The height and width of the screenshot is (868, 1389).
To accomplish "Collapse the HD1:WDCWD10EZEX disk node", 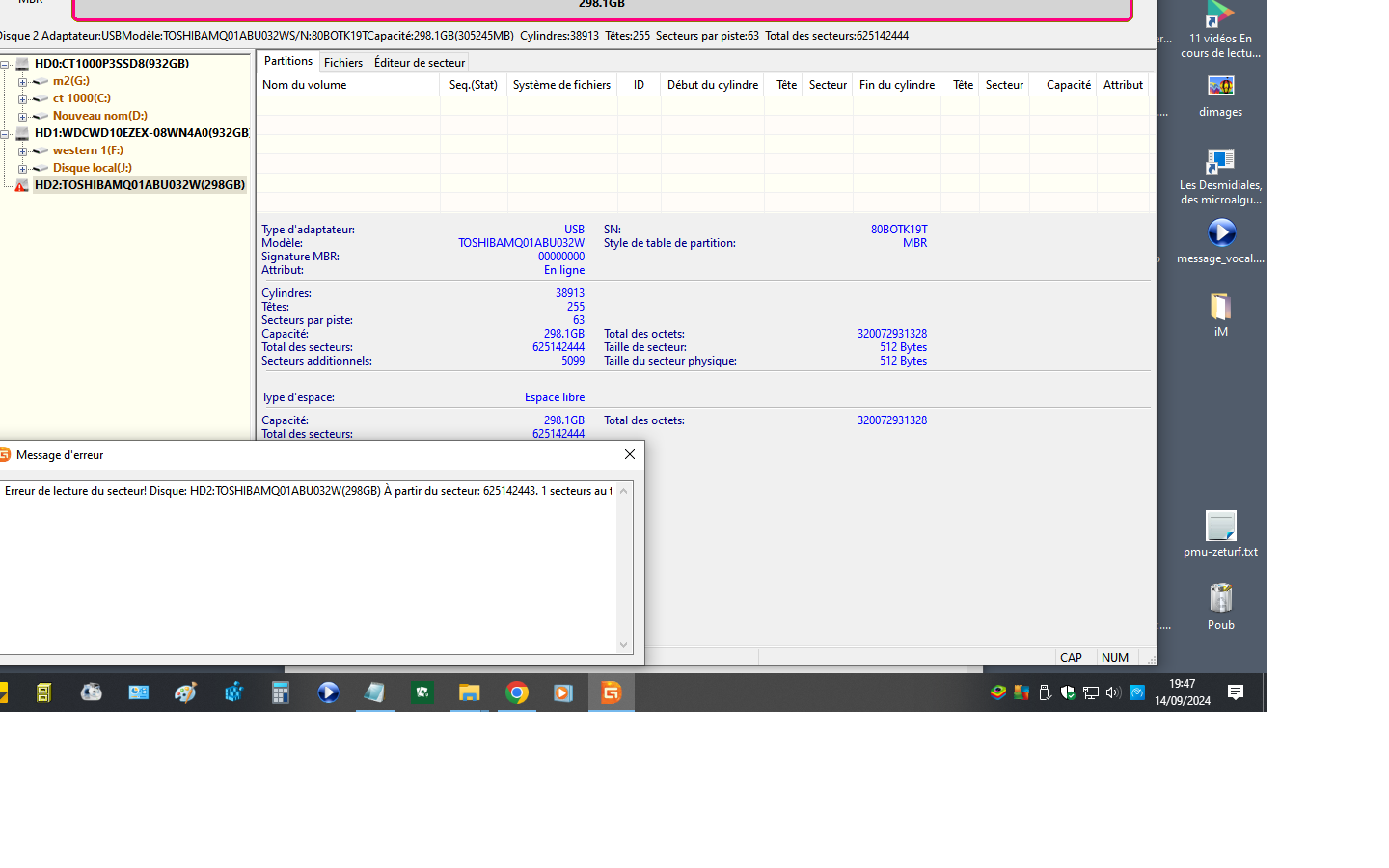I will 5,134.
